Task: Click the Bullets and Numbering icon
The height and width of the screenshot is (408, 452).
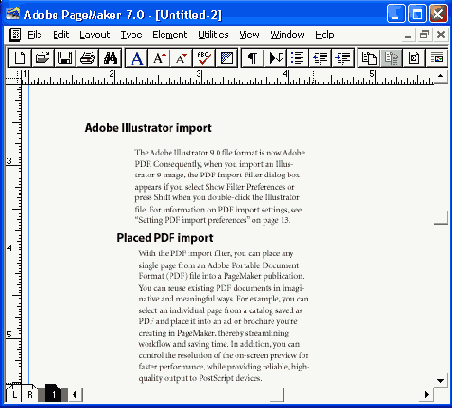Action: (297, 58)
